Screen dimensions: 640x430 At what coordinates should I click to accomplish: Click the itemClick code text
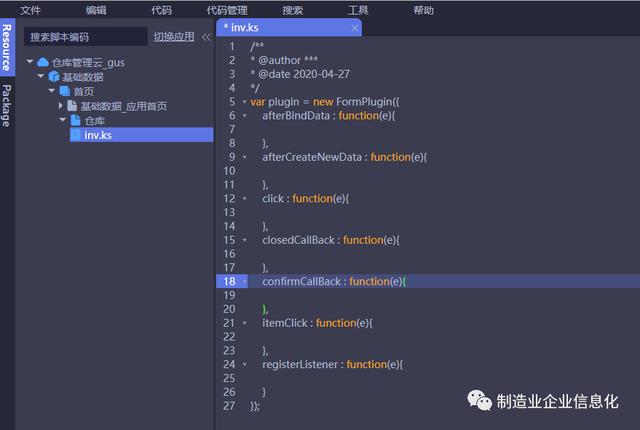point(285,323)
